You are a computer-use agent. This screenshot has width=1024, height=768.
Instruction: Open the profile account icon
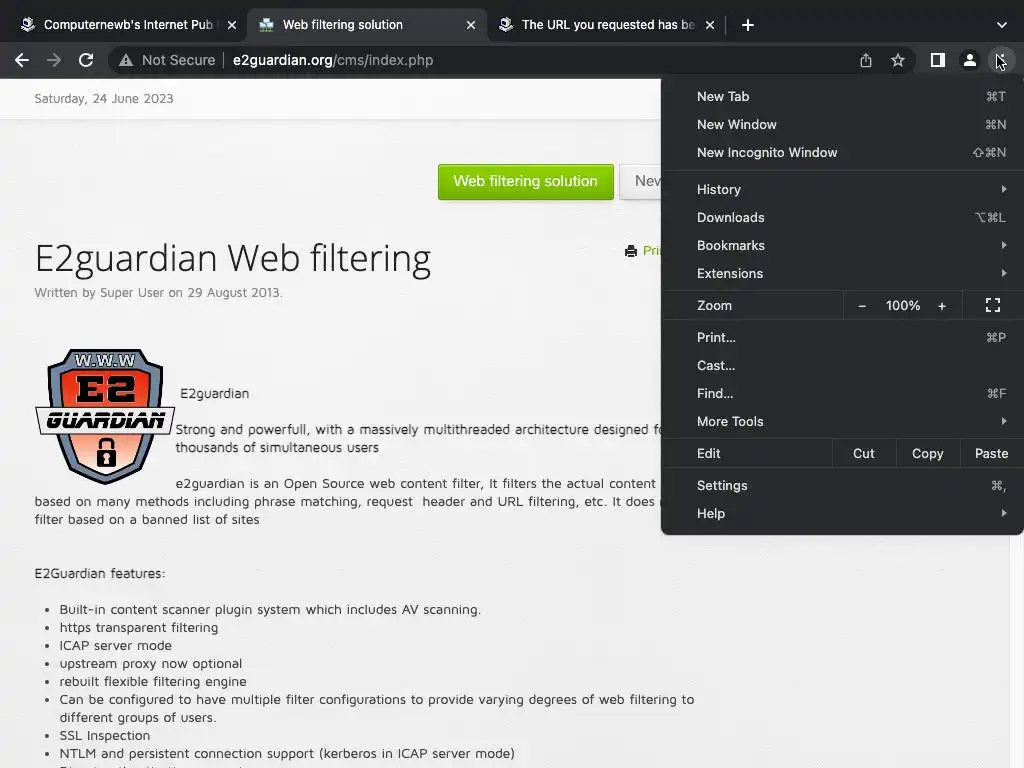coord(970,60)
